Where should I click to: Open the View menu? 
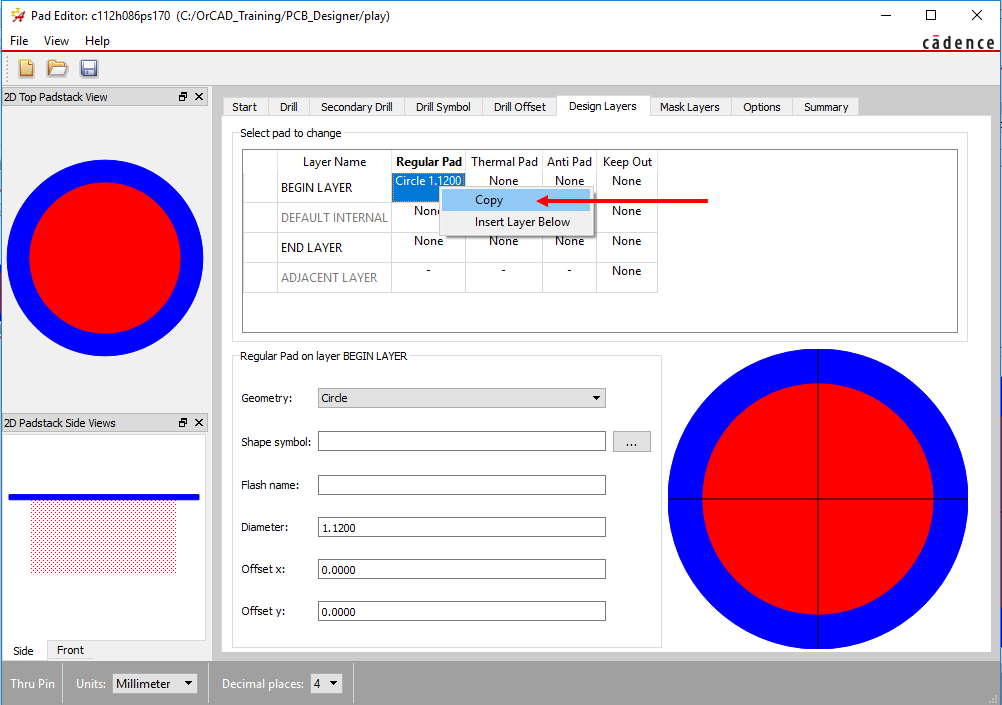click(x=56, y=40)
